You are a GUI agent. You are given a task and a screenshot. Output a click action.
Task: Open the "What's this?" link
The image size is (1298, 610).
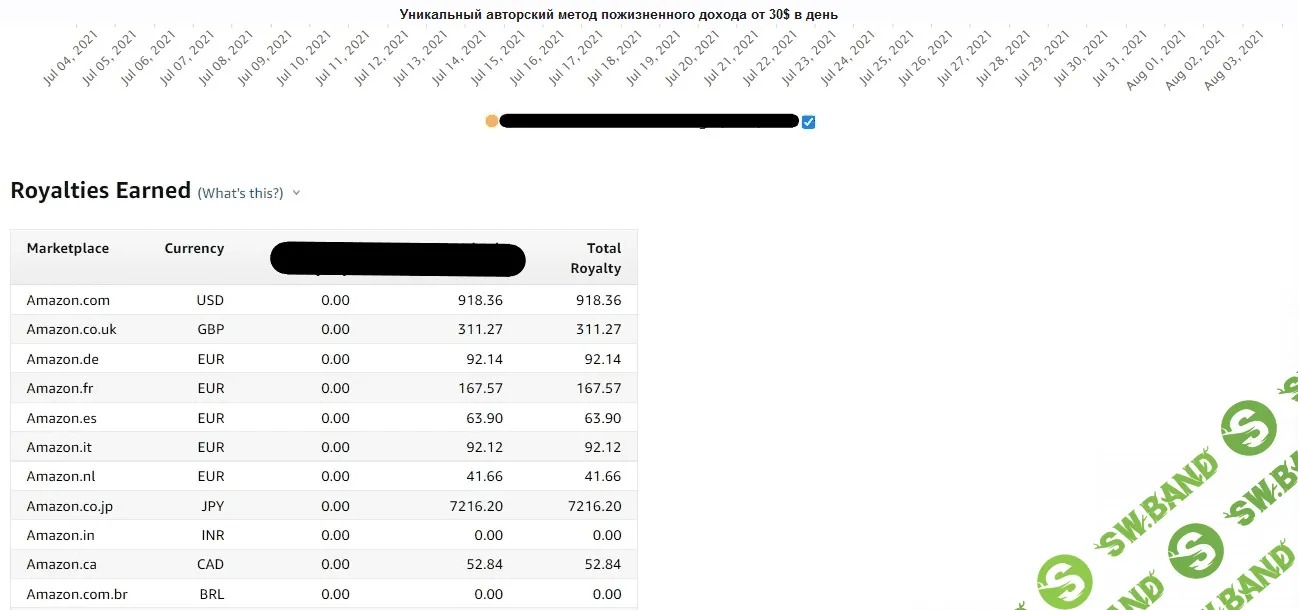240,193
